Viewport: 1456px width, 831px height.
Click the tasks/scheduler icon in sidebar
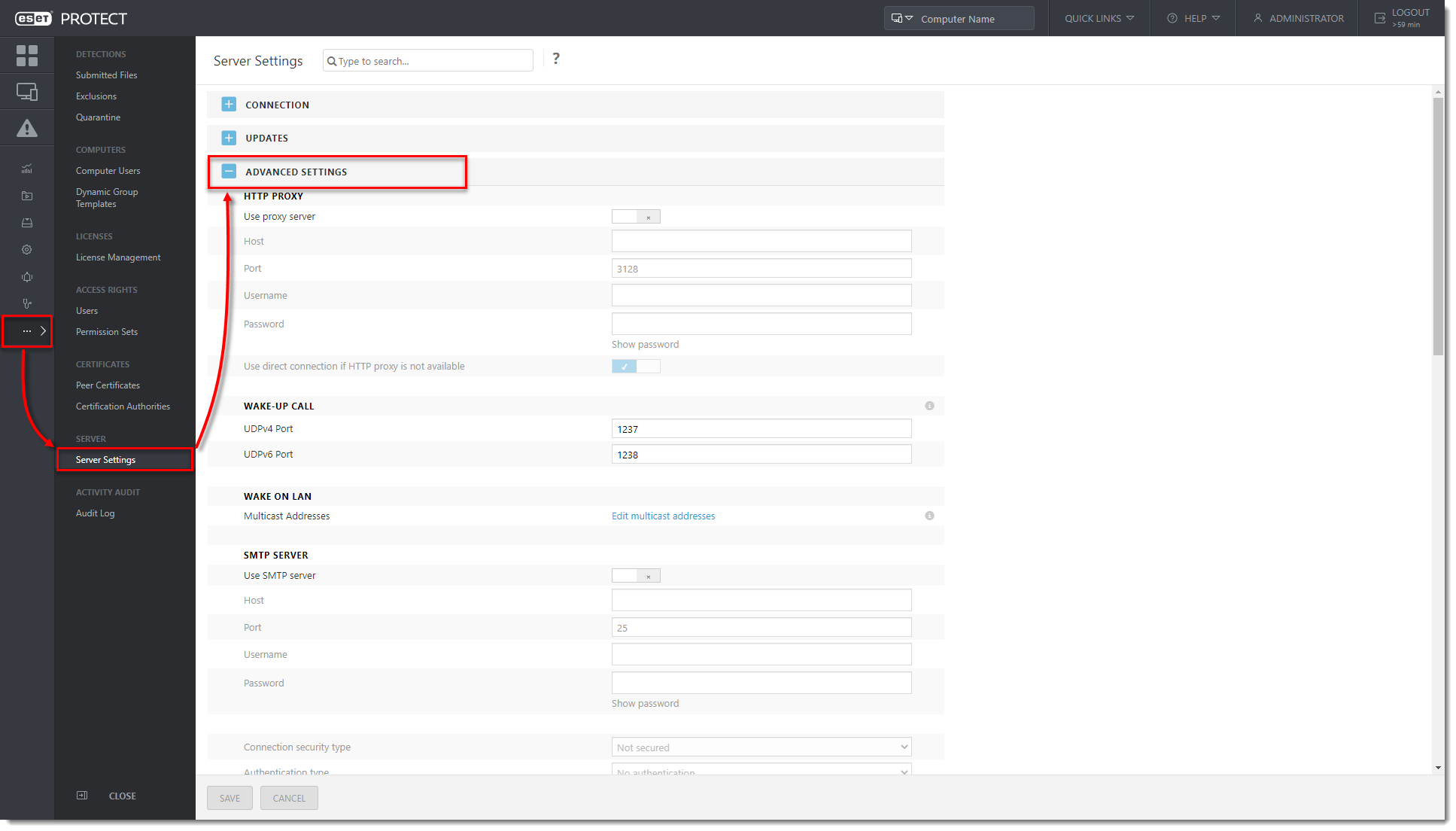click(x=27, y=195)
